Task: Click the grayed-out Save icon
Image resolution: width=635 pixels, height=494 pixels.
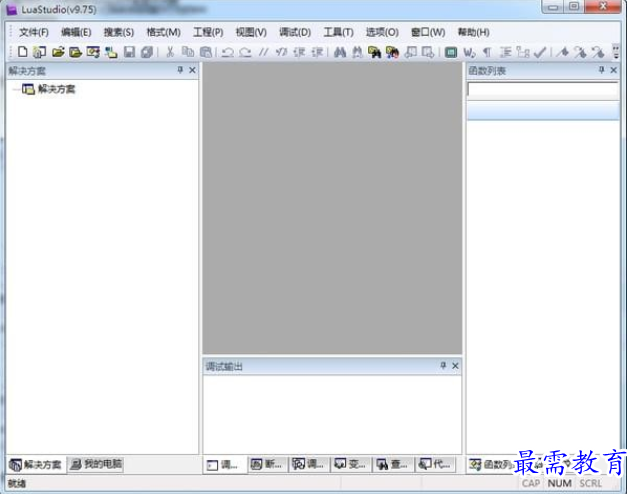Action: point(129,52)
